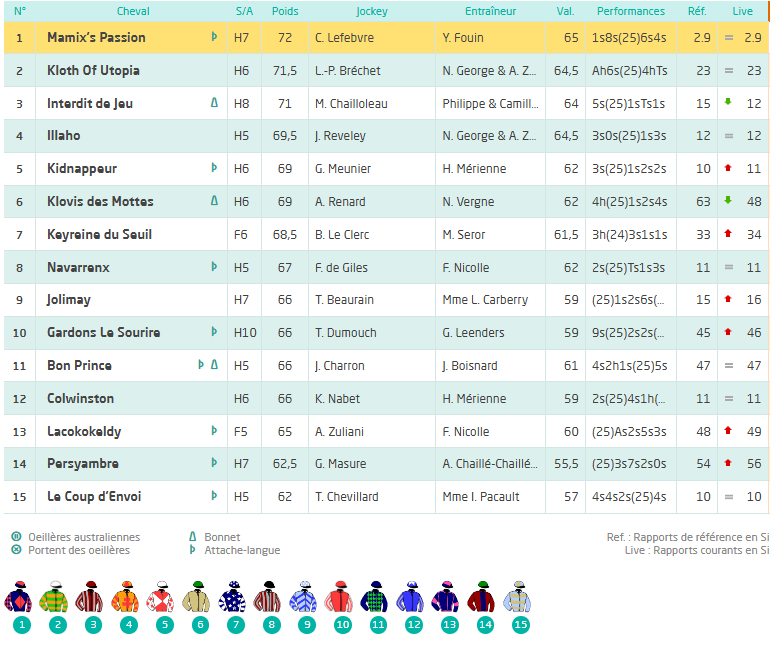Click jockey name T. Chevillard
Screen dimensions: 770x657
346,497
